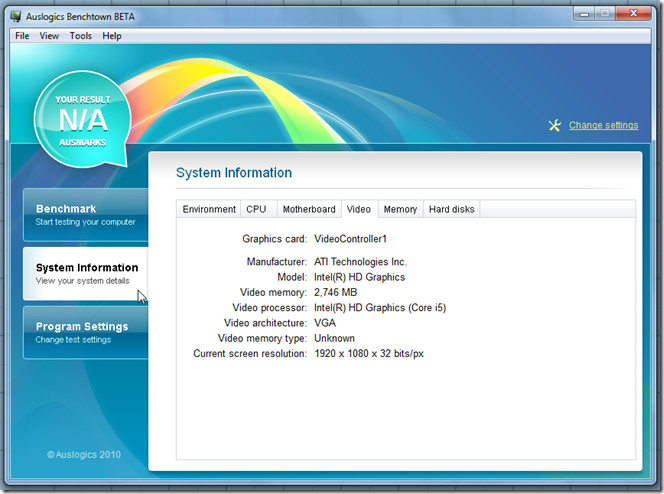This screenshot has width=664, height=494.
Task: Switch to the Memory tab
Action: (400, 209)
